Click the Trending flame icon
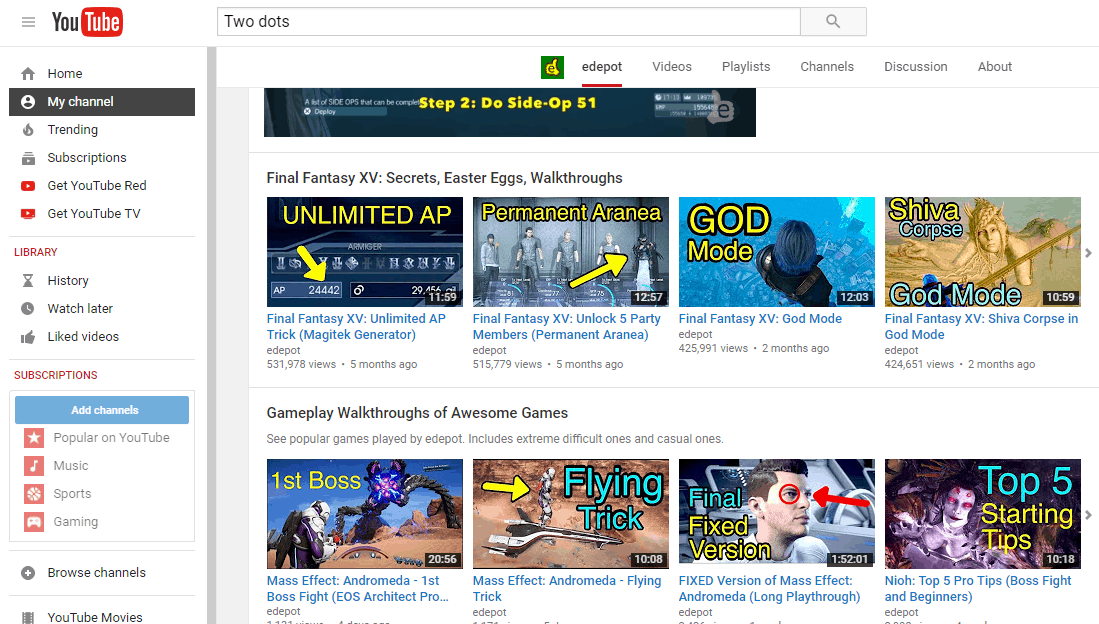 [28, 130]
